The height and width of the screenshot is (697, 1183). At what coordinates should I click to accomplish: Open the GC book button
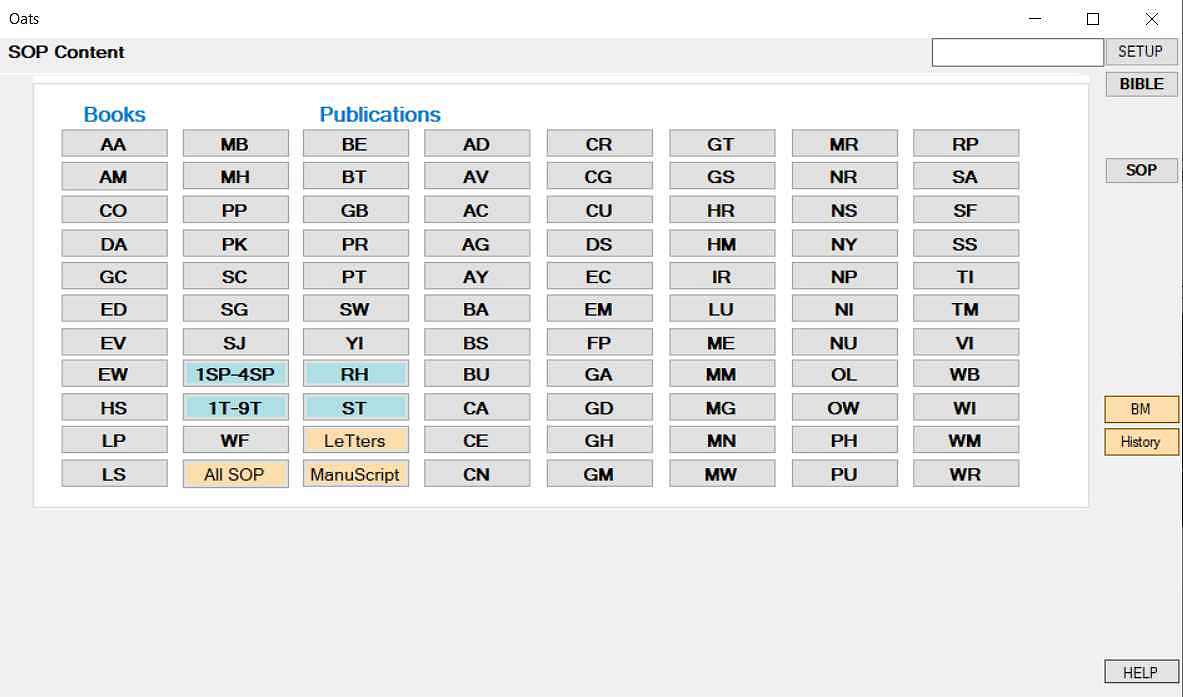pos(114,277)
